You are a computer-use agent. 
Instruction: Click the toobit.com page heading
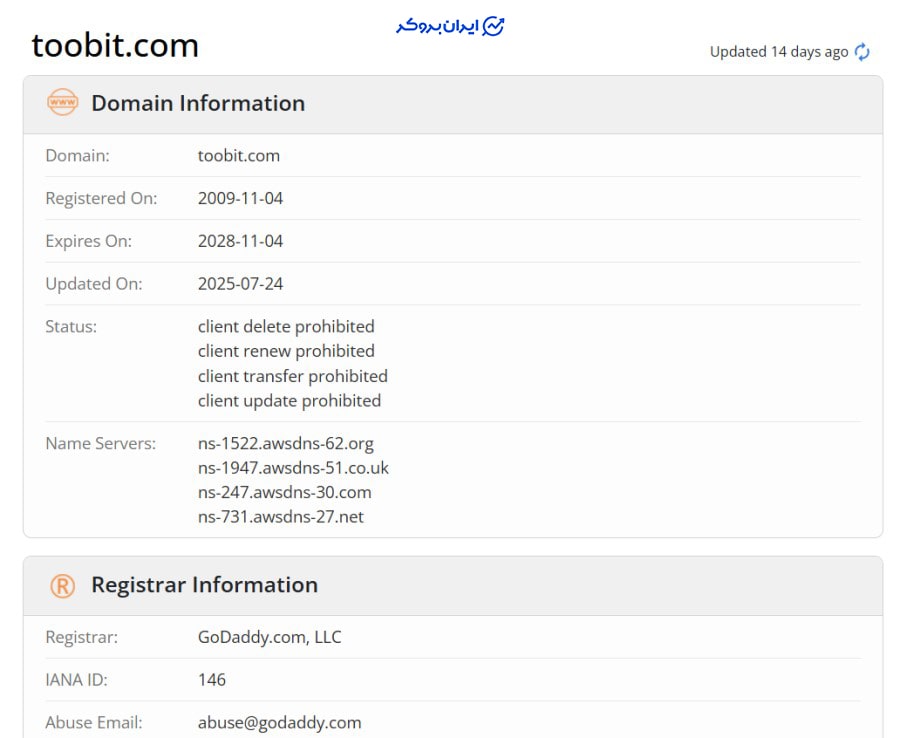coord(115,45)
